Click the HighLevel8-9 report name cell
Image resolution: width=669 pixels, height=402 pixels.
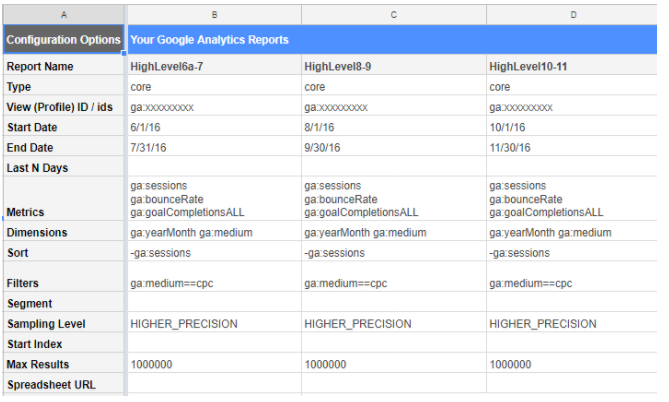click(393, 67)
